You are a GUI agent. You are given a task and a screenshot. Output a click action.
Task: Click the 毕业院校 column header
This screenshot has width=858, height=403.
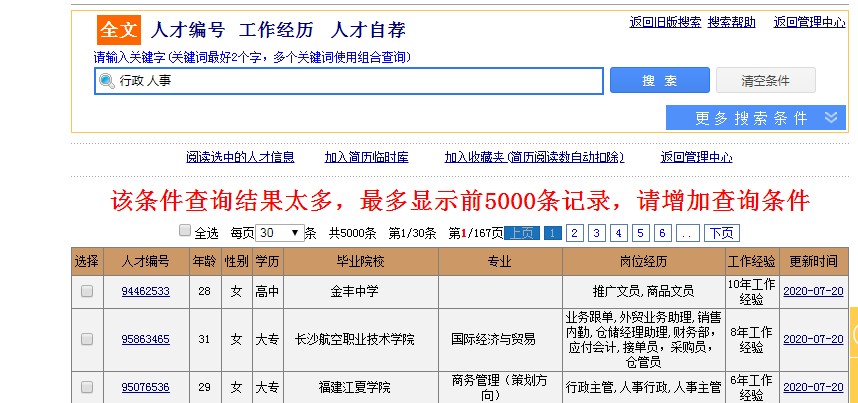361,261
